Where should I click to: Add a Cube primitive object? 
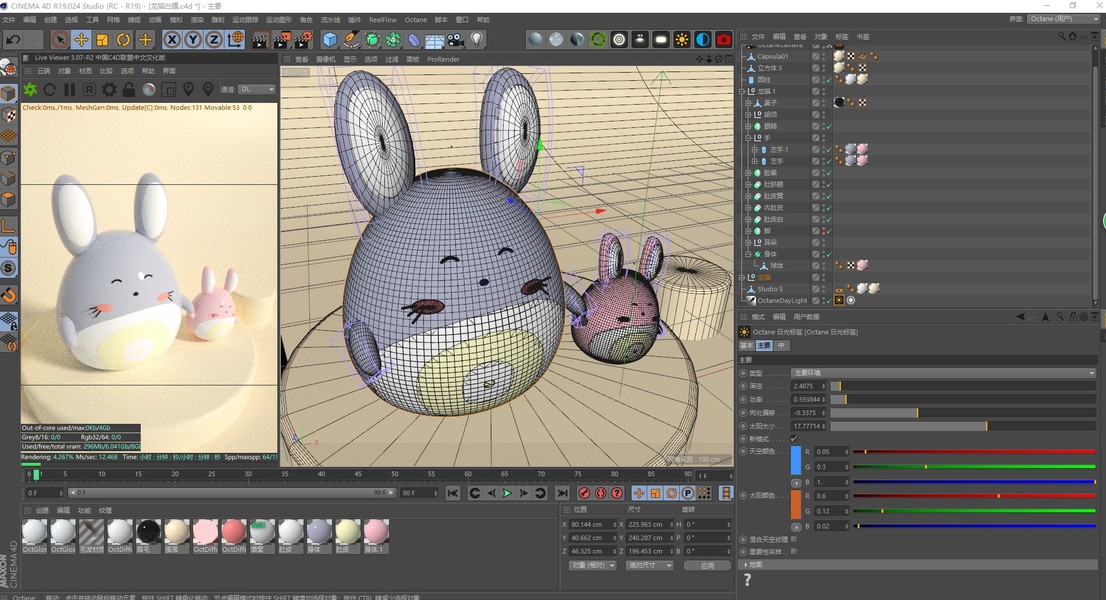tap(330, 39)
